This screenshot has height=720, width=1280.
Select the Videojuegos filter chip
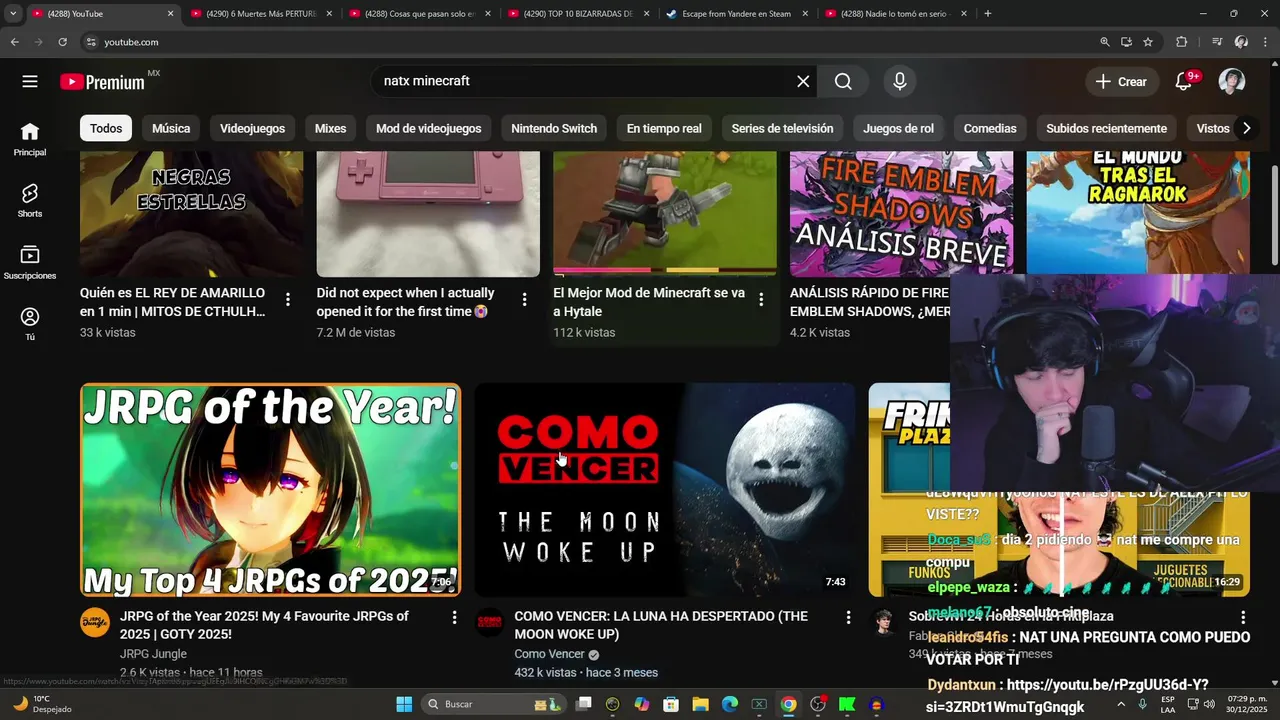[x=252, y=128]
